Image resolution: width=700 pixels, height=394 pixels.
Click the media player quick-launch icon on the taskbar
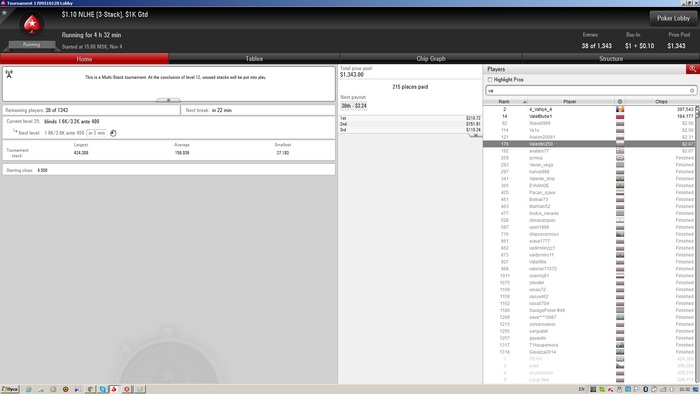[78, 390]
